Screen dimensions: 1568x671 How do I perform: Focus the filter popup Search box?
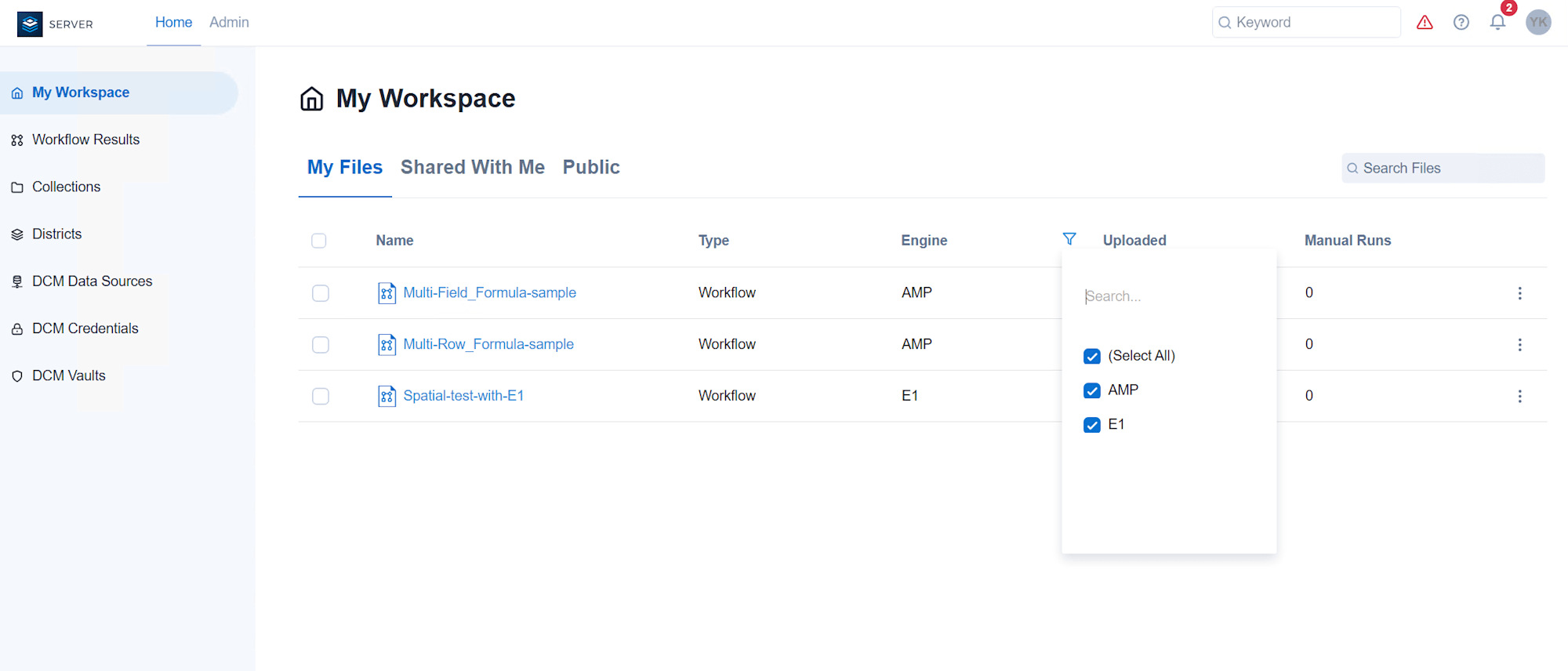click(1169, 296)
